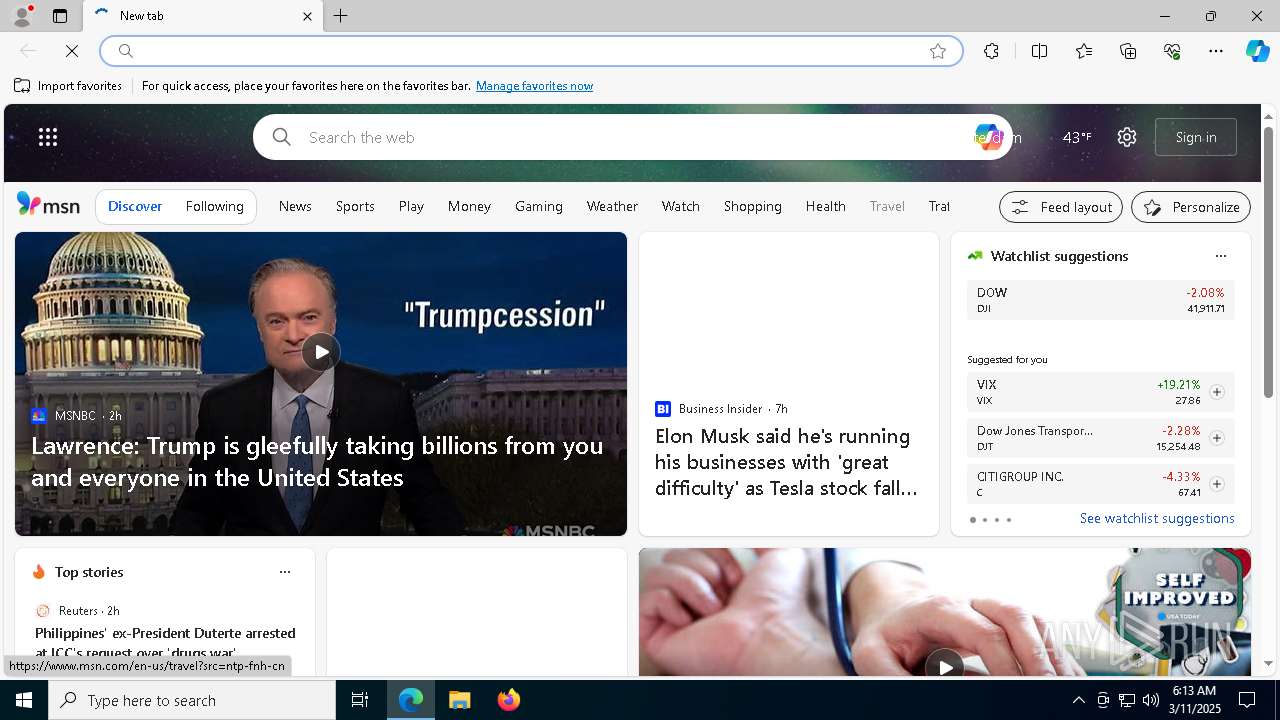
Task: Click the Manage favorites now link
Action: point(534,86)
